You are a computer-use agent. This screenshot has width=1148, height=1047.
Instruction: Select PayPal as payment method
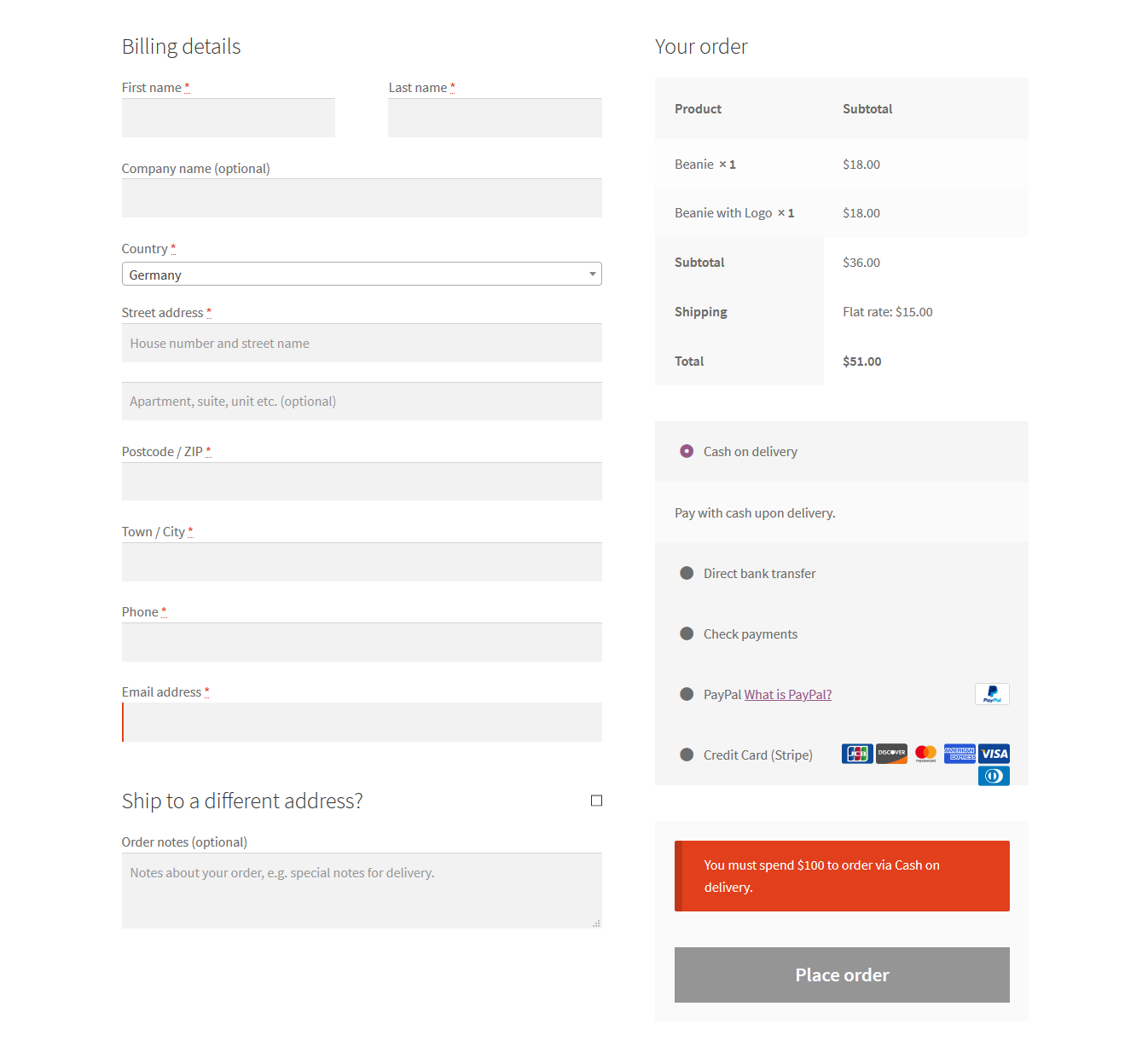(687, 694)
